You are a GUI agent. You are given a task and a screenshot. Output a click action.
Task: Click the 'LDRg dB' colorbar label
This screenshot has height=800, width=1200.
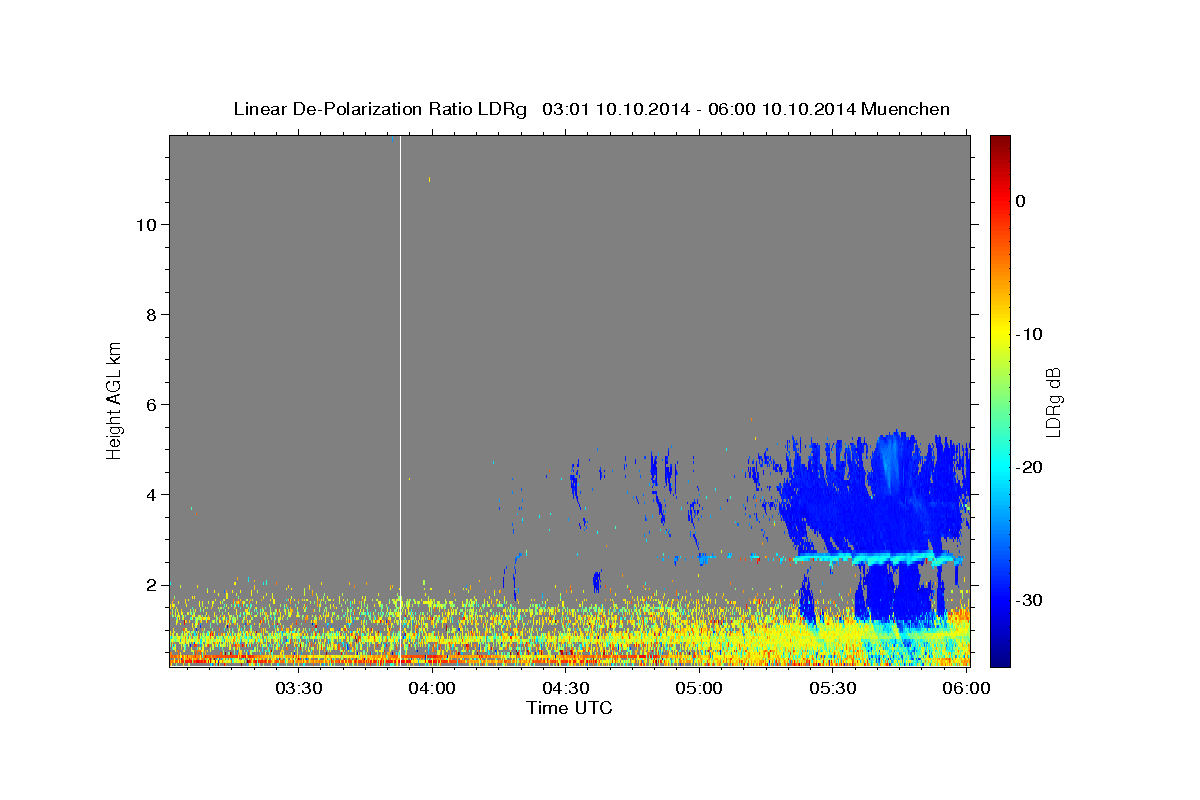coord(1053,401)
